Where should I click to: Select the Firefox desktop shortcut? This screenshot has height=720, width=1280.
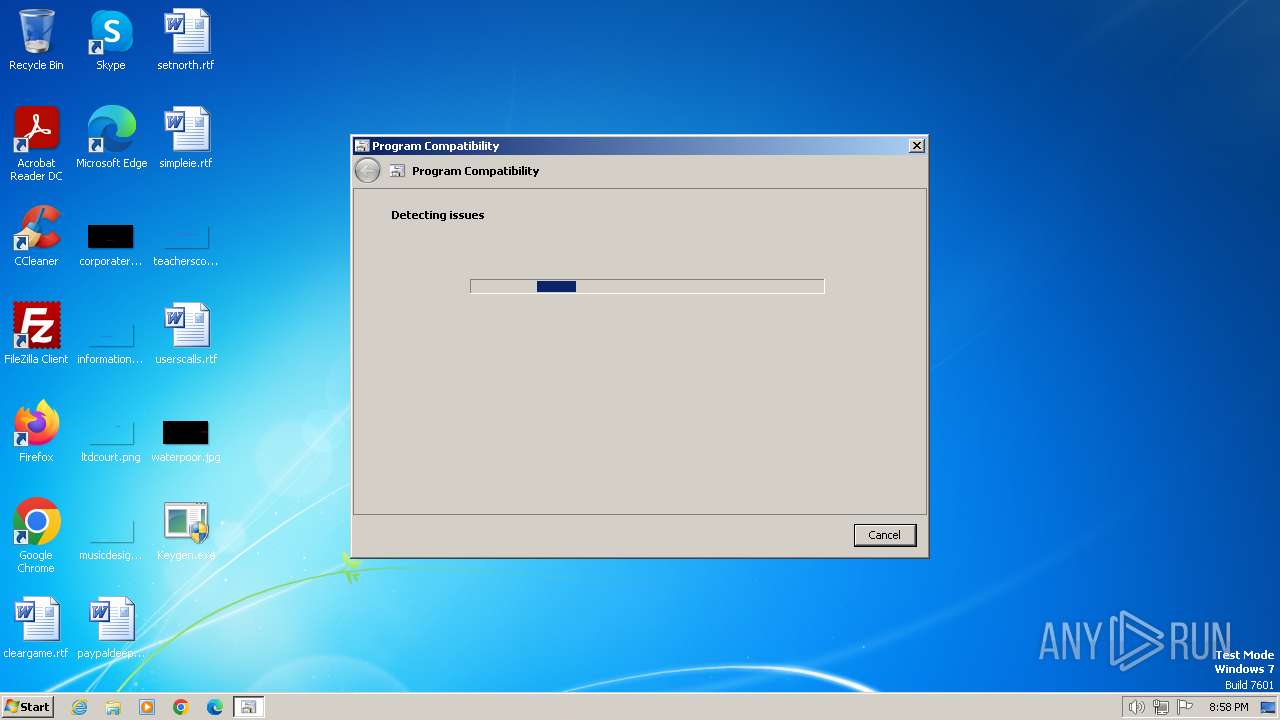36,432
